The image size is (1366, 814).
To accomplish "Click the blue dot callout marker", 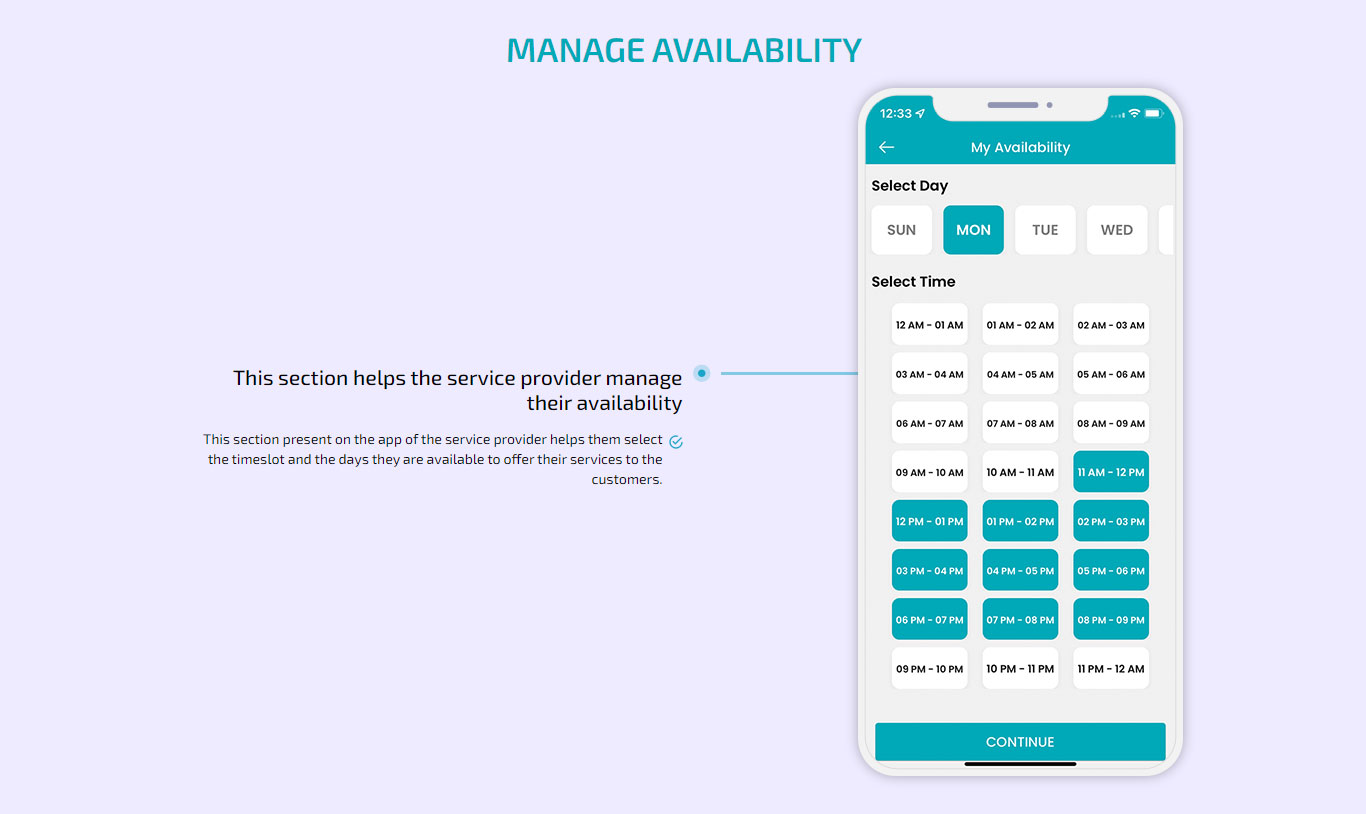I will click(702, 373).
